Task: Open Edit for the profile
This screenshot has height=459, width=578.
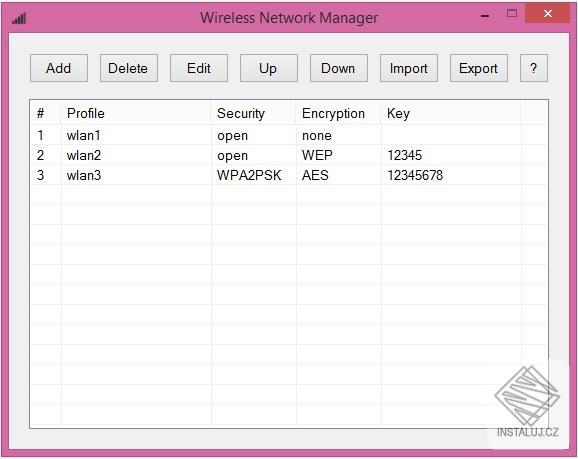Action: click(x=199, y=68)
